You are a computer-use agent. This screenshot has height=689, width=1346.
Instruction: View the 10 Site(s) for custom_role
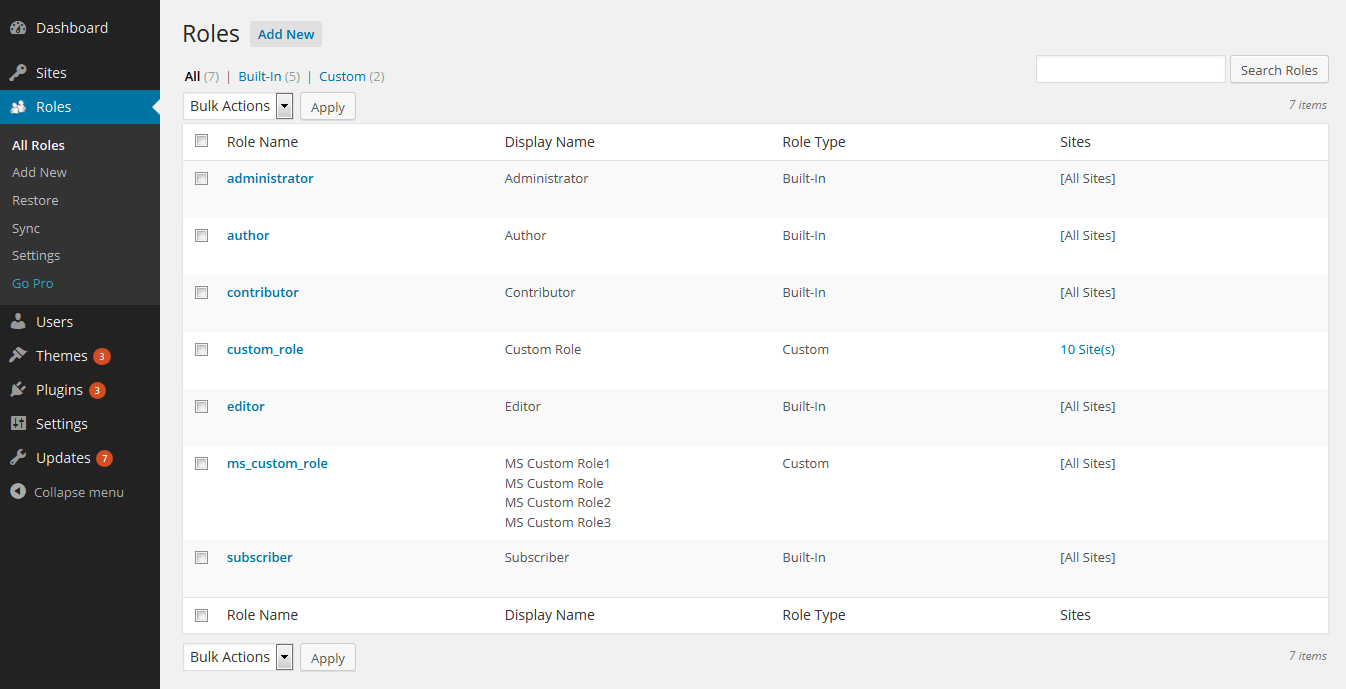1087,349
